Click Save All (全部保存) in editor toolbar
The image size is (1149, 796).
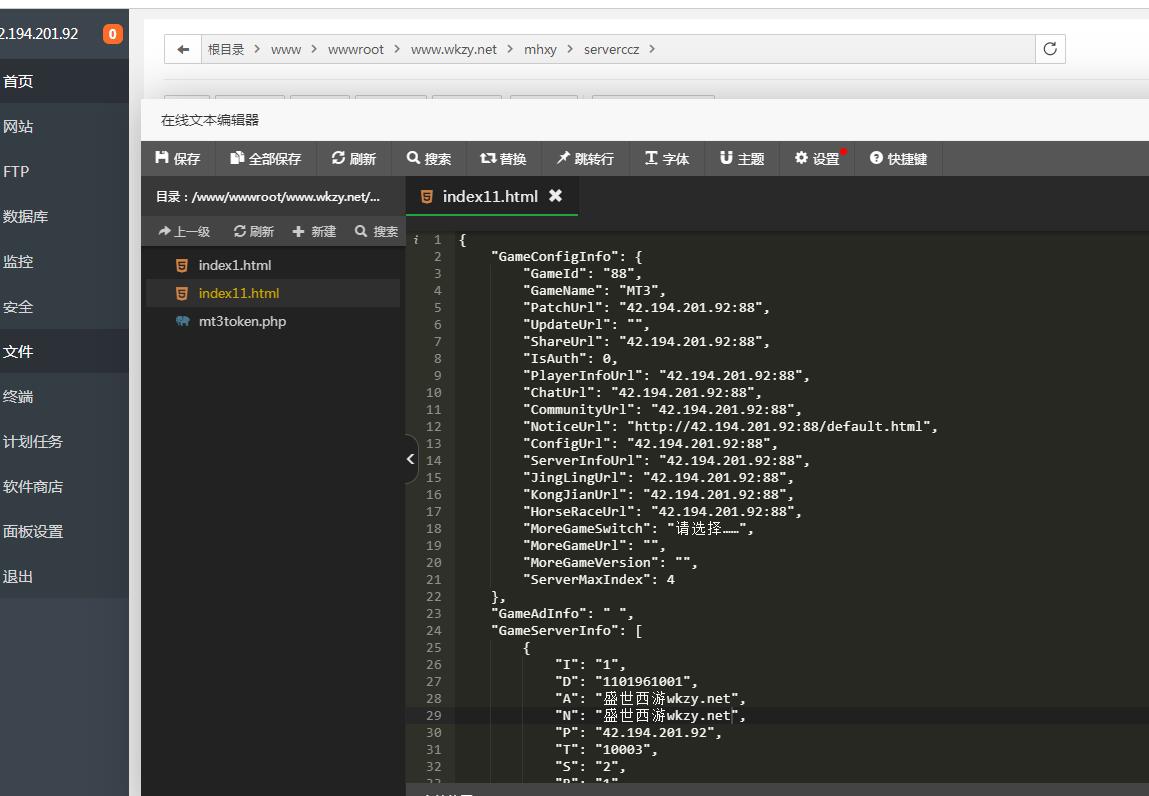click(x=265, y=159)
